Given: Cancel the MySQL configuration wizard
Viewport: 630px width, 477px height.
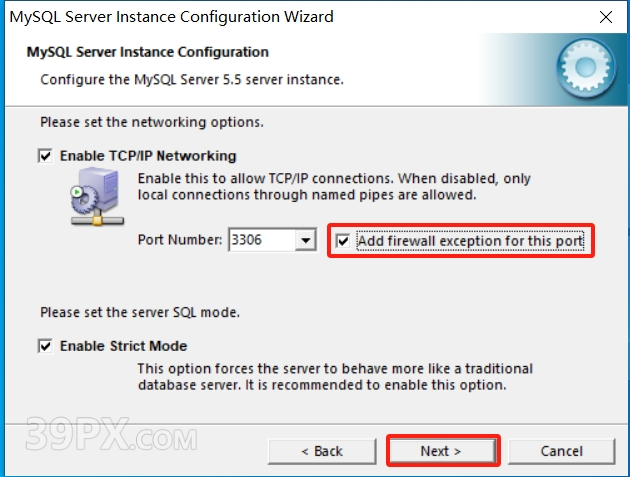Looking at the screenshot, I should click(561, 451).
